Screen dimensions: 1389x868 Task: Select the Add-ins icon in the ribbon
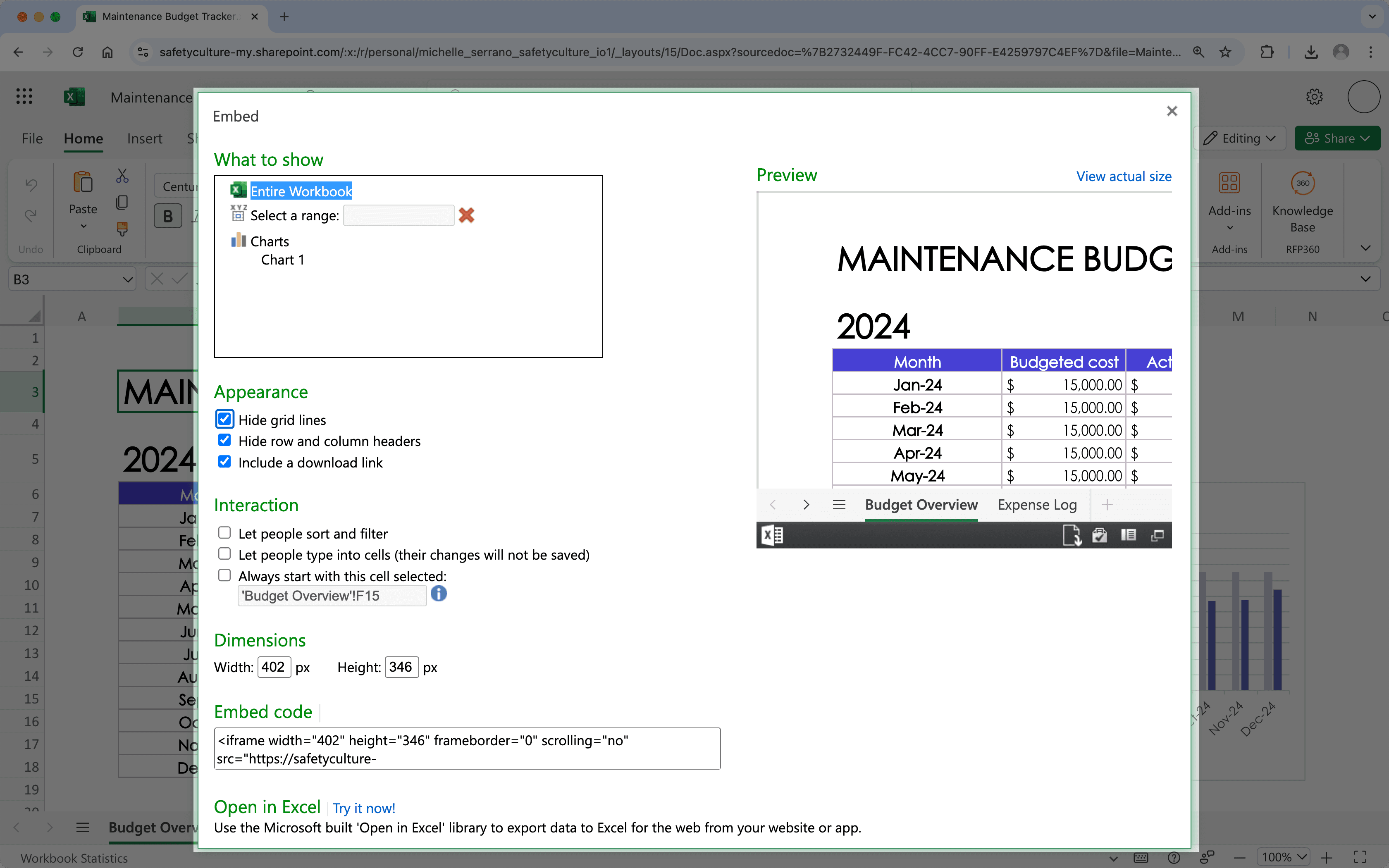pyautogui.click(x=1229, y=183)
